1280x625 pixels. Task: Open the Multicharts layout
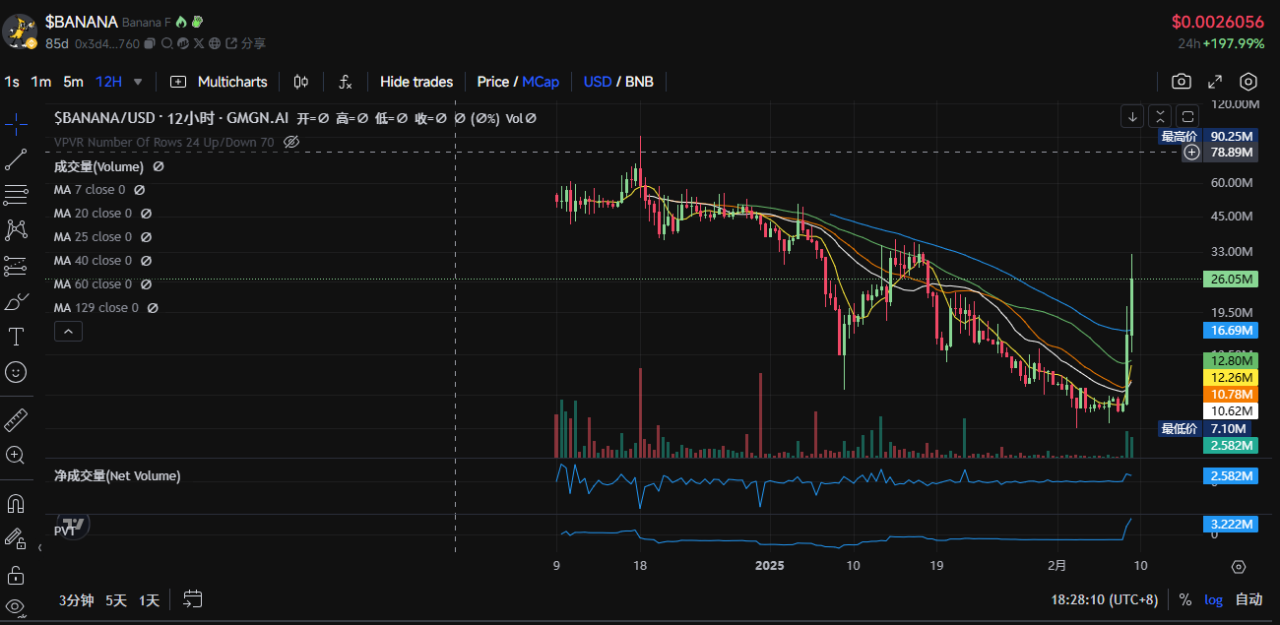[219, 82]
